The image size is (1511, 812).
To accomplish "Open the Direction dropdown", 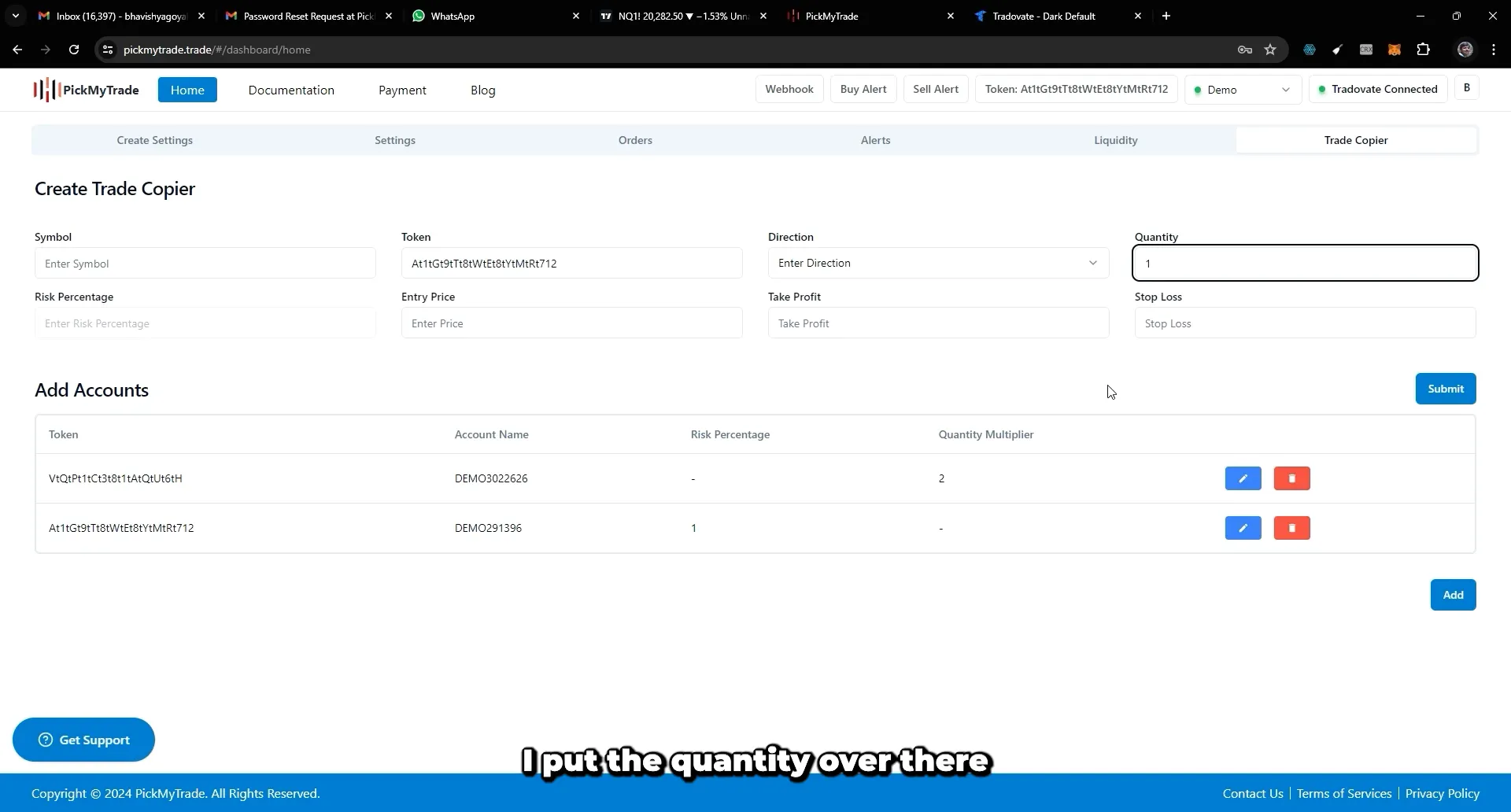I will coord(938,263).
